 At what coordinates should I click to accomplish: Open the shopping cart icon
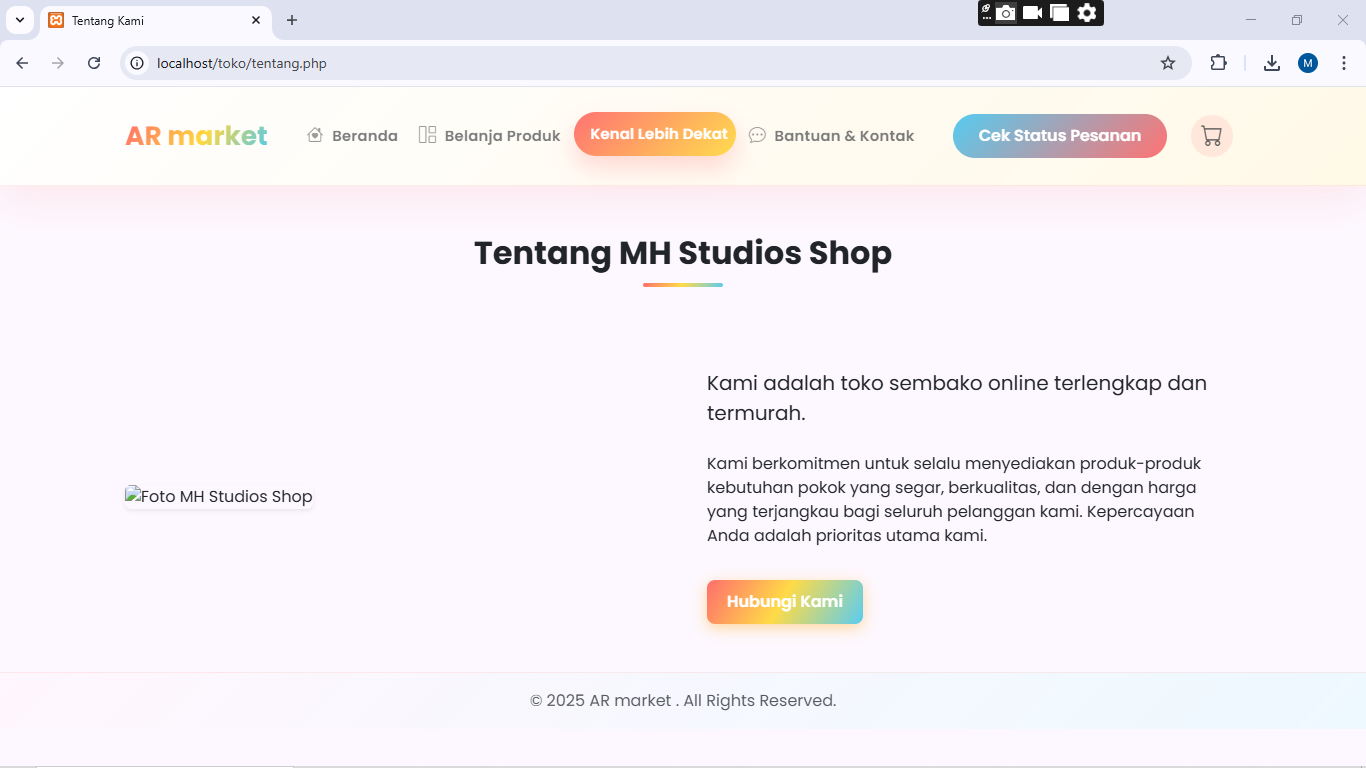(x=1211, y=136)
